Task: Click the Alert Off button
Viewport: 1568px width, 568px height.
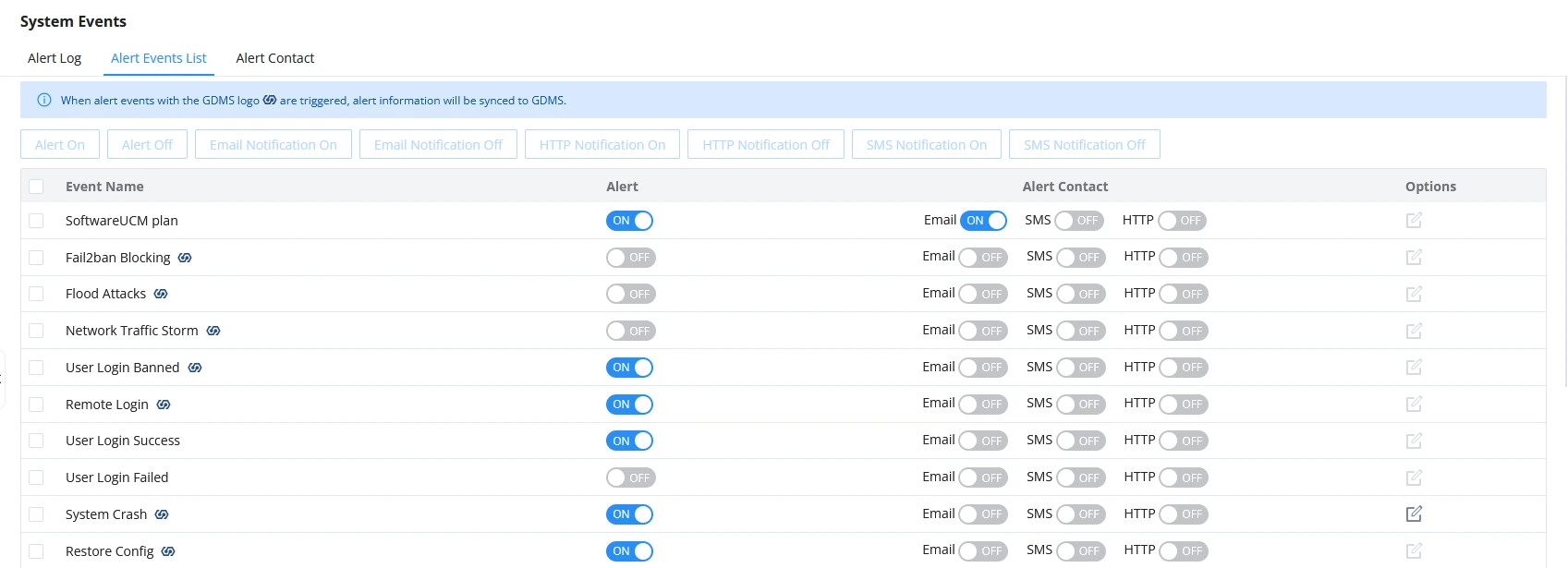Action: click(x=147, y=145)
